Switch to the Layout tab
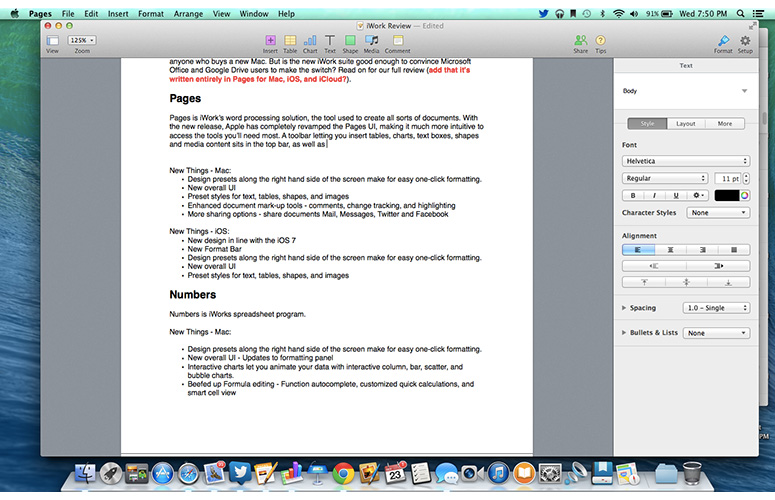 pyautogui.click(x=686, y=124)
